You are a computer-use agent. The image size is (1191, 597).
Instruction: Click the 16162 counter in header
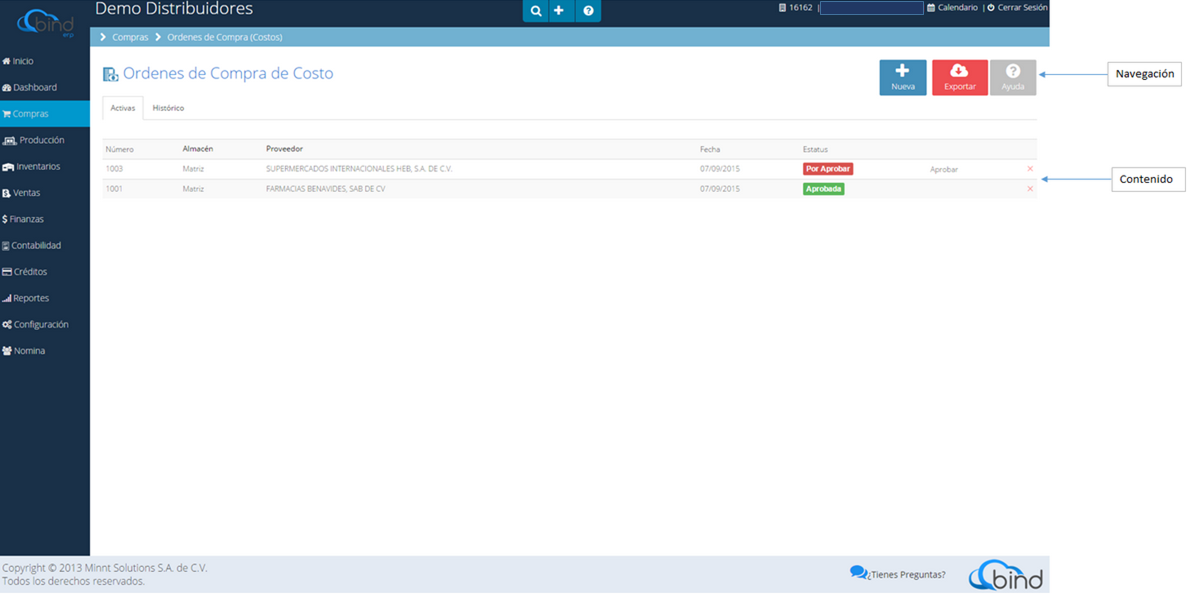(795, 8)
